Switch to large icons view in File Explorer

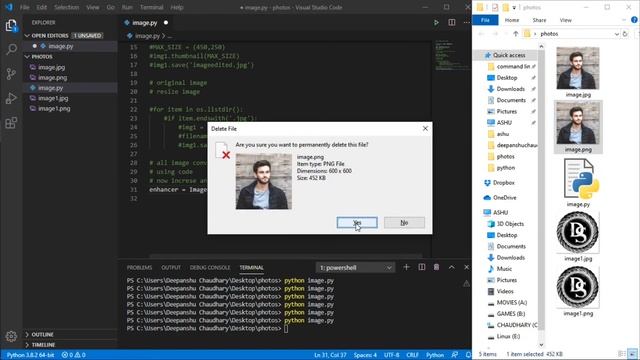pos(632,354)
